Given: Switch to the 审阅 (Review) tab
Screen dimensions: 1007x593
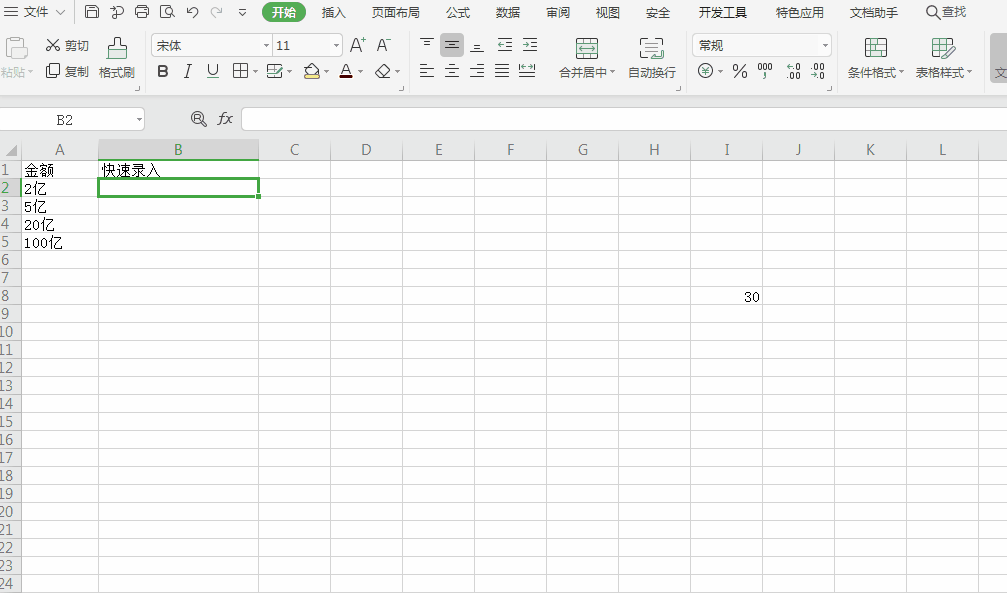Looking at the screenshot, I should [x=557, y=12].
